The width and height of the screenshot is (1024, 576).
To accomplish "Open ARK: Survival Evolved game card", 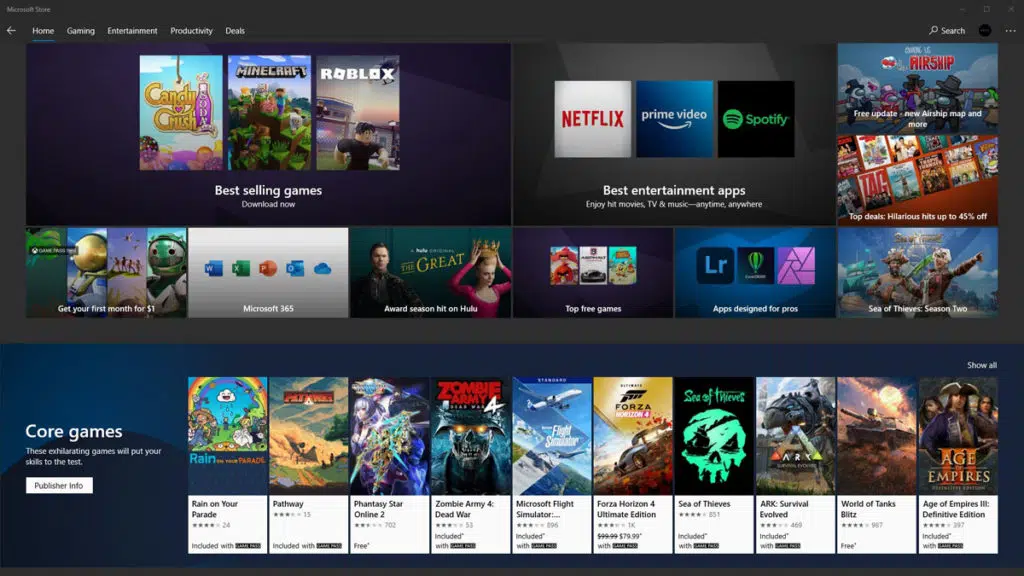I will coord(795,465).
